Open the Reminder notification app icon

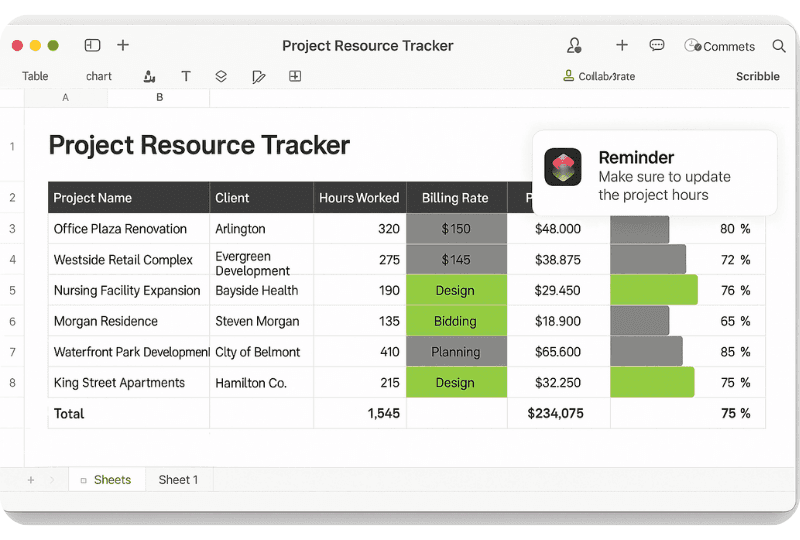pyautogui.click(x=563, y=167)
